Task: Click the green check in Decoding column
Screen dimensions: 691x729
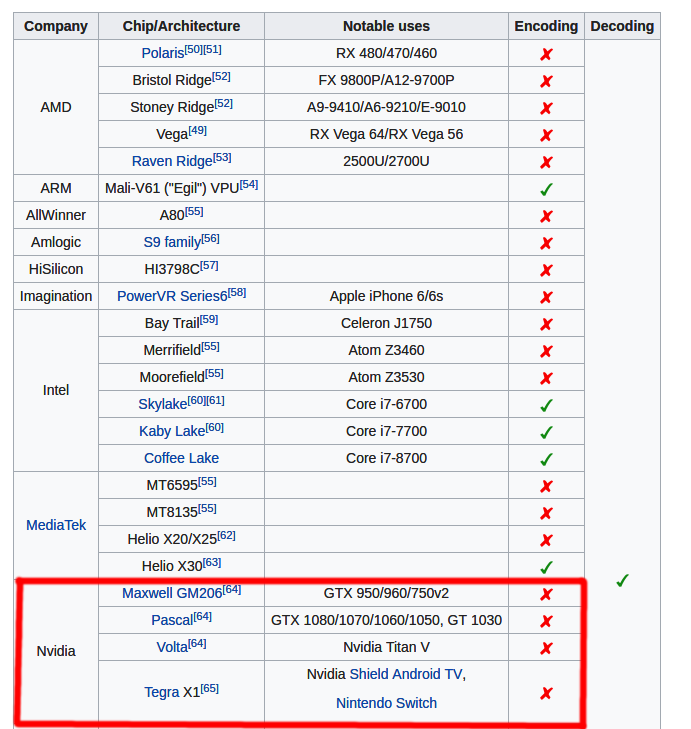Action: point(622,580)
